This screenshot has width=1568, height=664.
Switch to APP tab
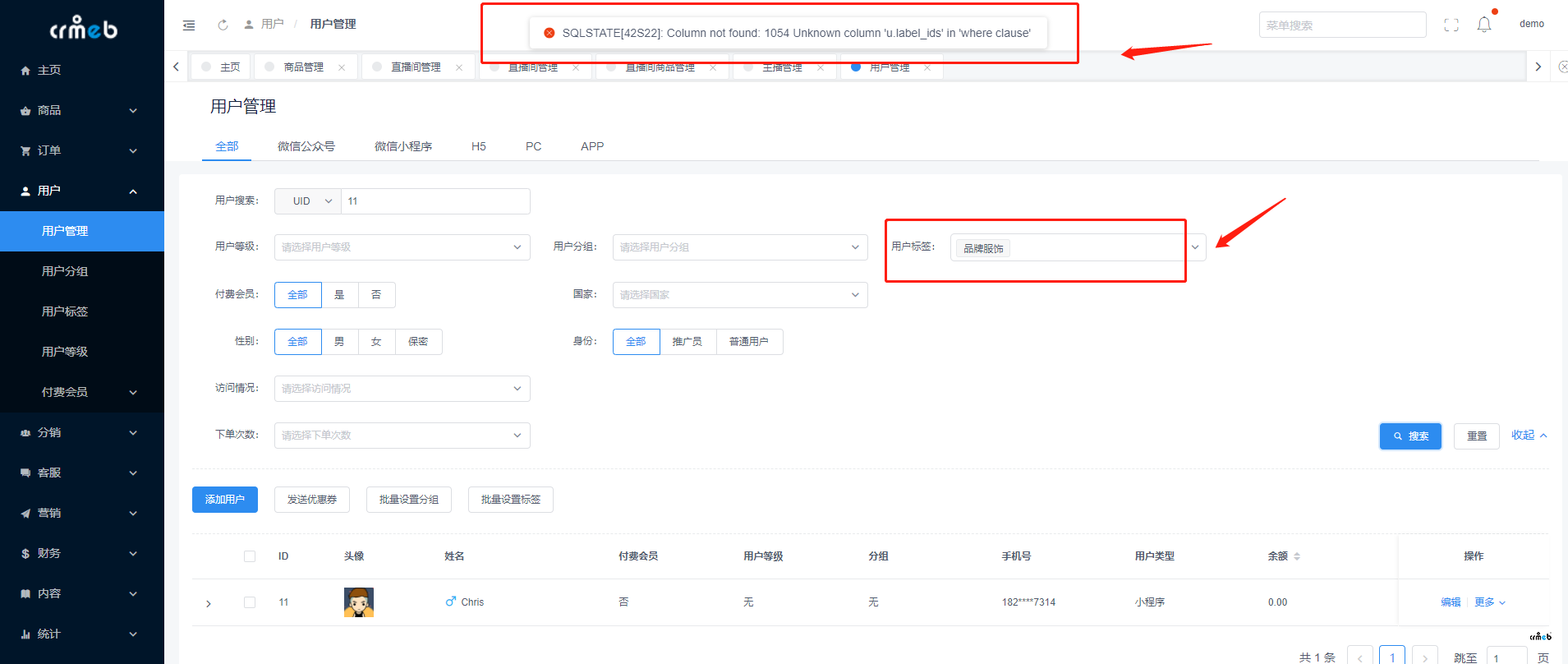592,146
